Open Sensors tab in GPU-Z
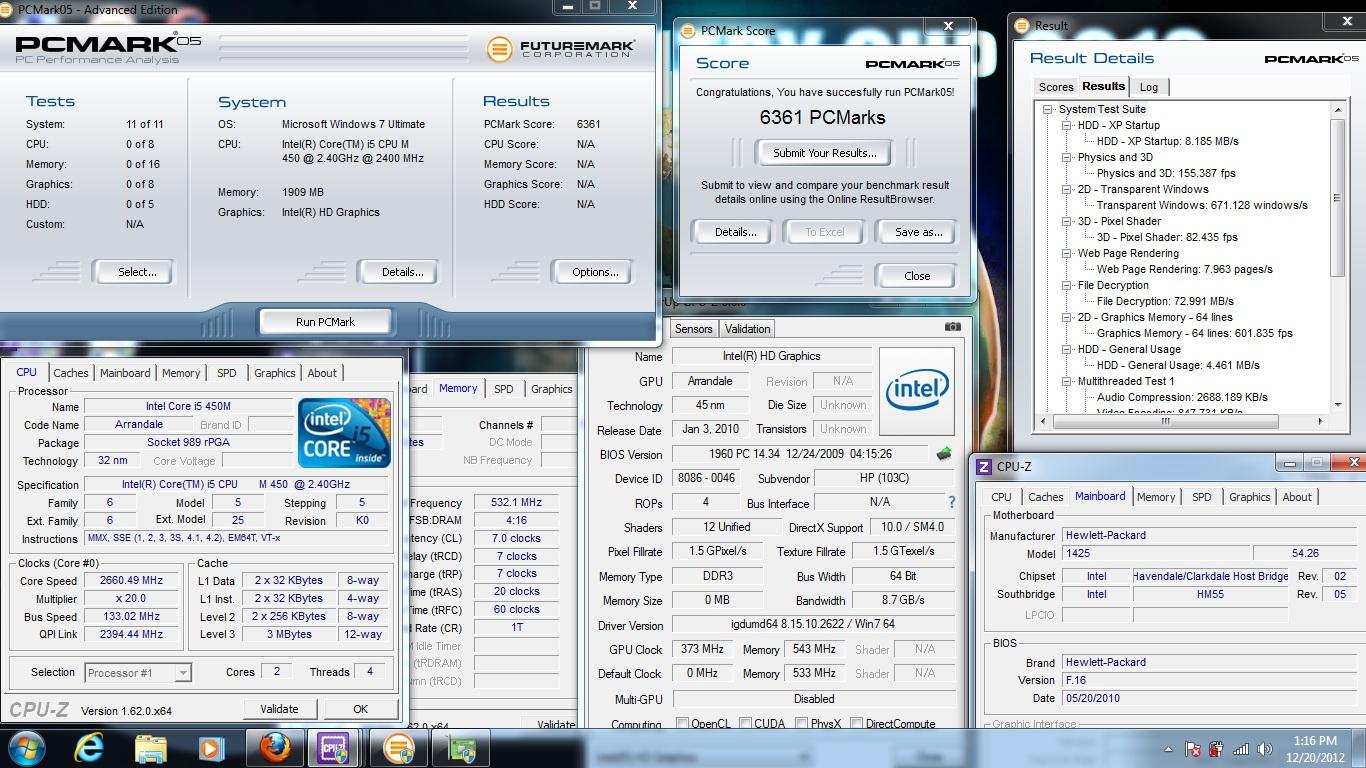The height and width of the screenshot is (768, 1366). pos(694,328)
